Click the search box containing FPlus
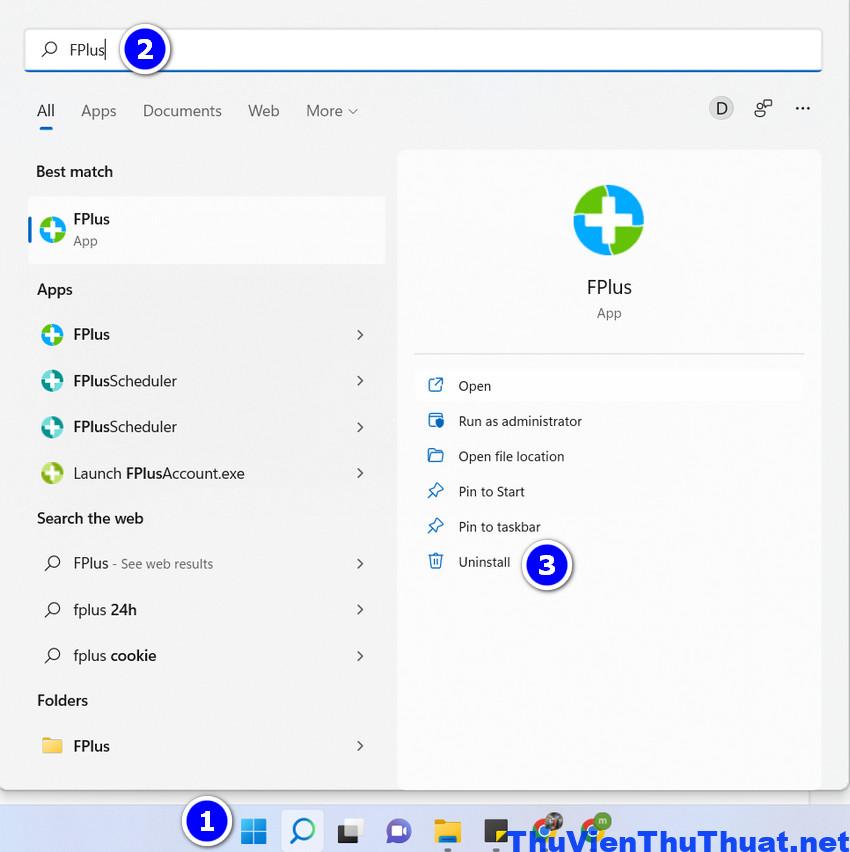Viewport: 850px width, 852px height. pos(423,50)
